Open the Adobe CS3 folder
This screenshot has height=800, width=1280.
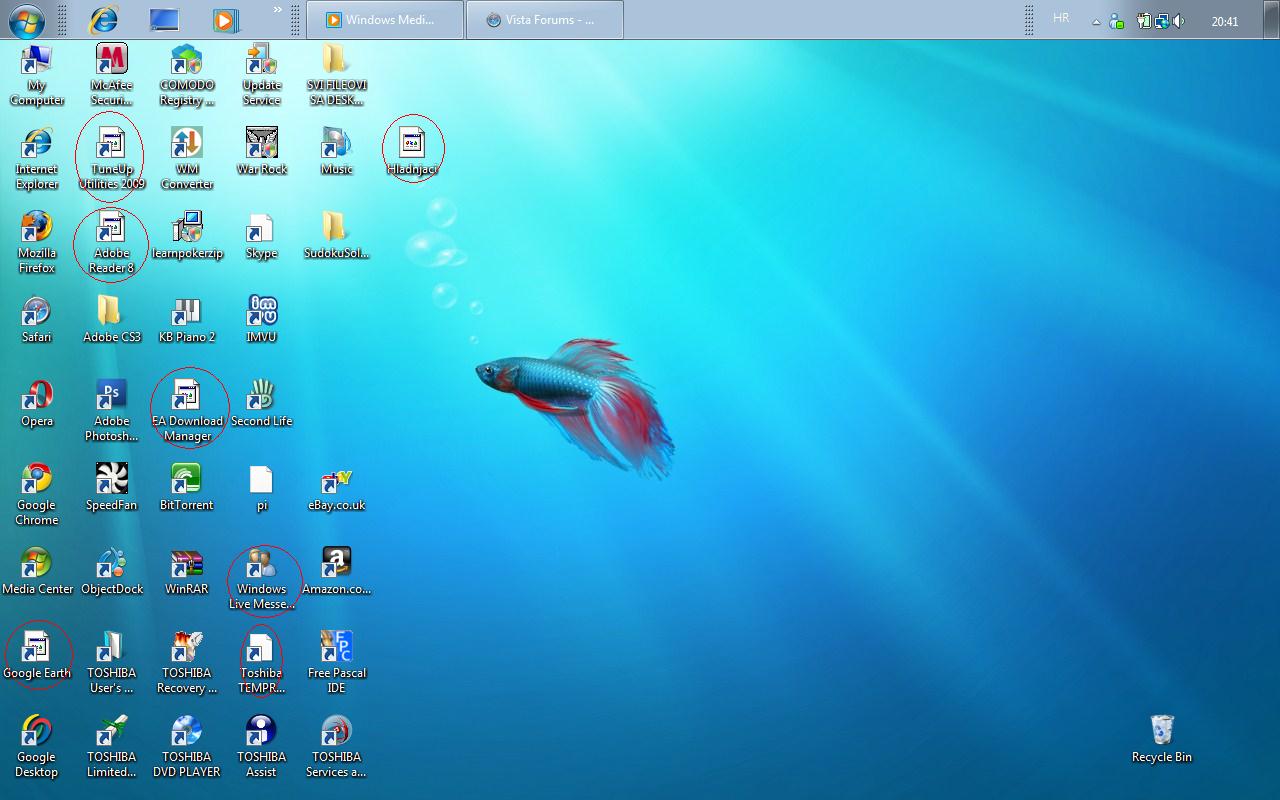point(111,320)
